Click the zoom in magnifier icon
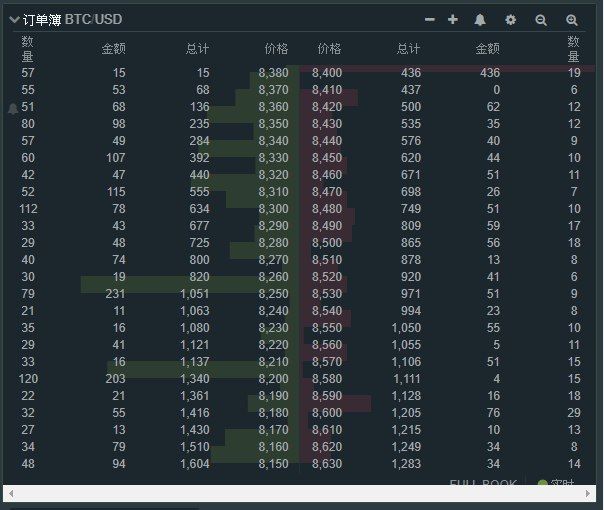 [x=572, y=20]
